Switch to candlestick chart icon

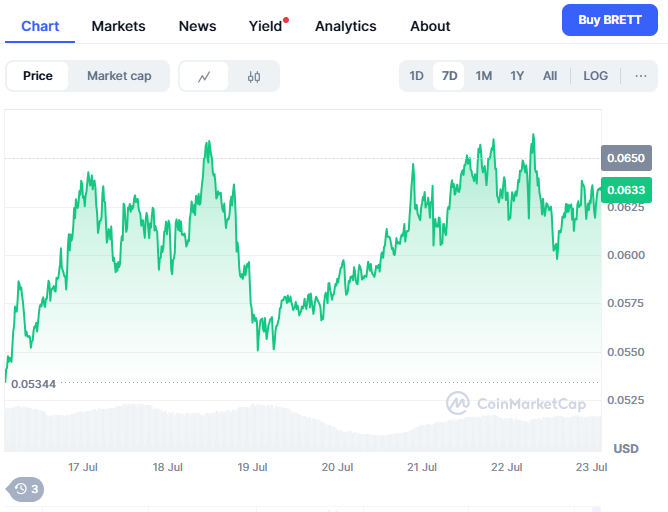tap(253, 76)
